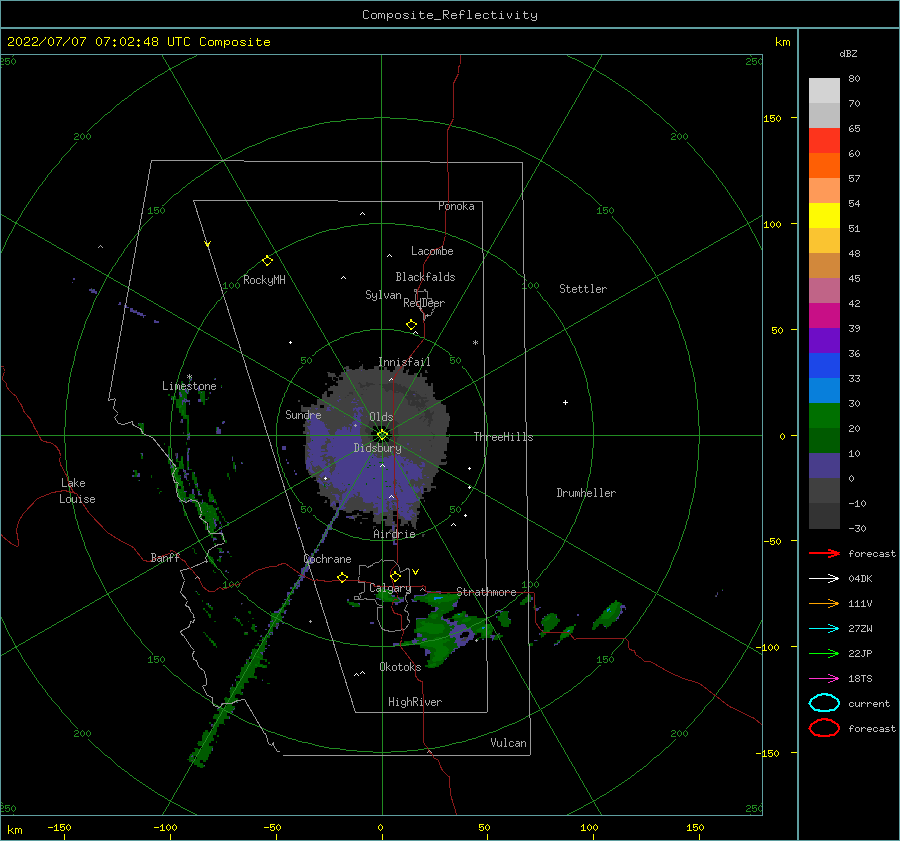Select the orange 111V arrow legend icon
Viewport: 900px width, 841px height.
(x=824, y=603)
